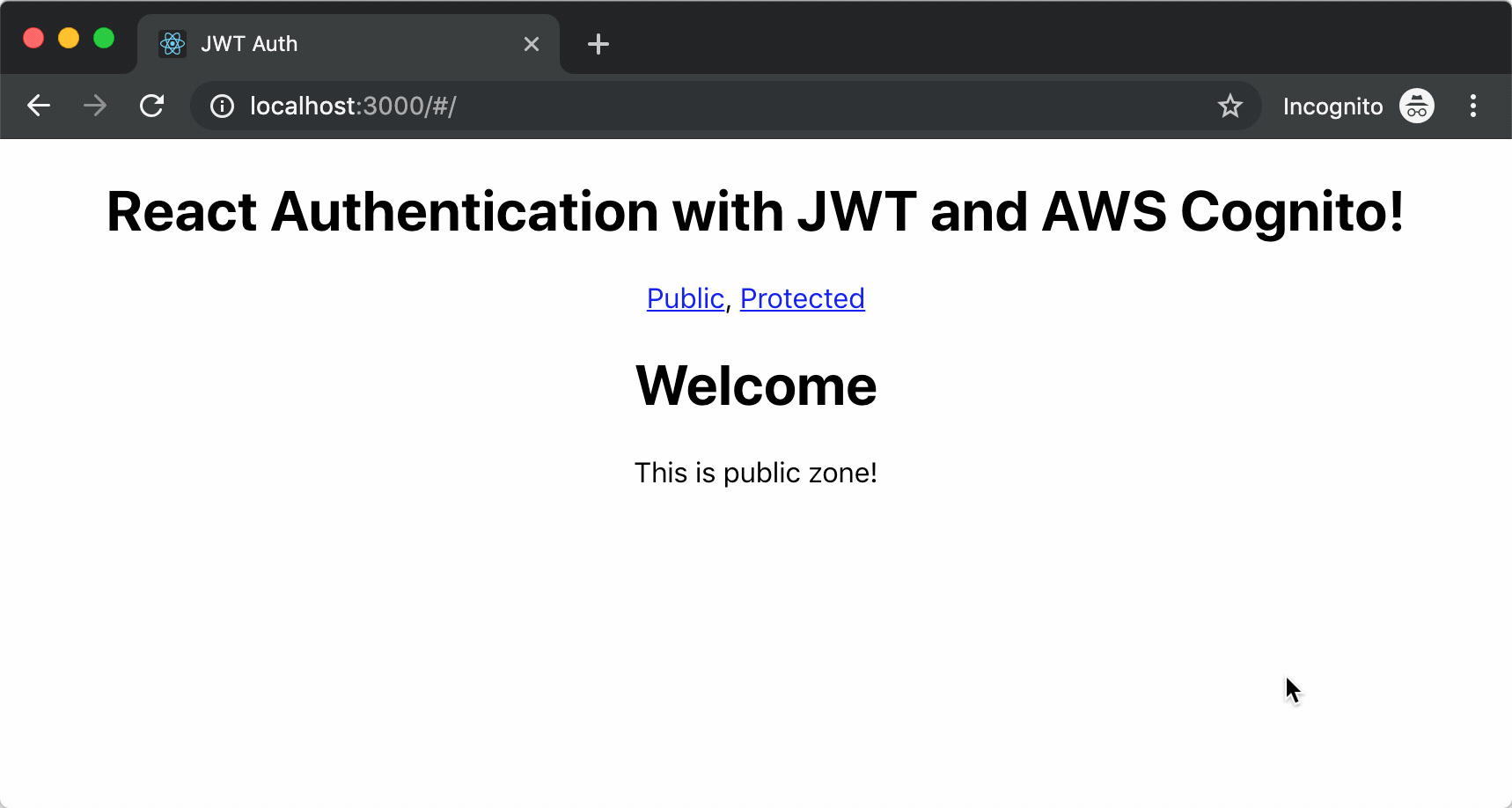Click the Welcome heading

coord(756,386)
